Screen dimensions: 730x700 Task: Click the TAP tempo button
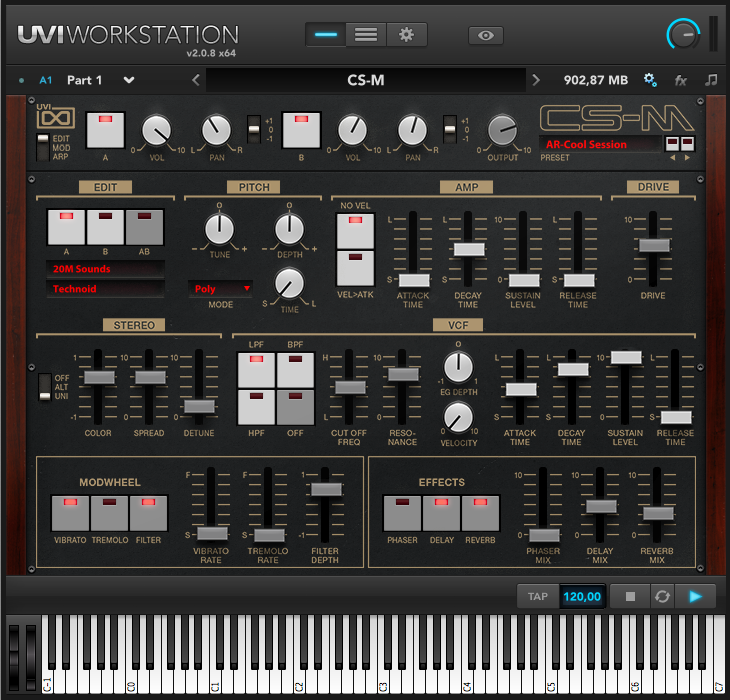538,596
